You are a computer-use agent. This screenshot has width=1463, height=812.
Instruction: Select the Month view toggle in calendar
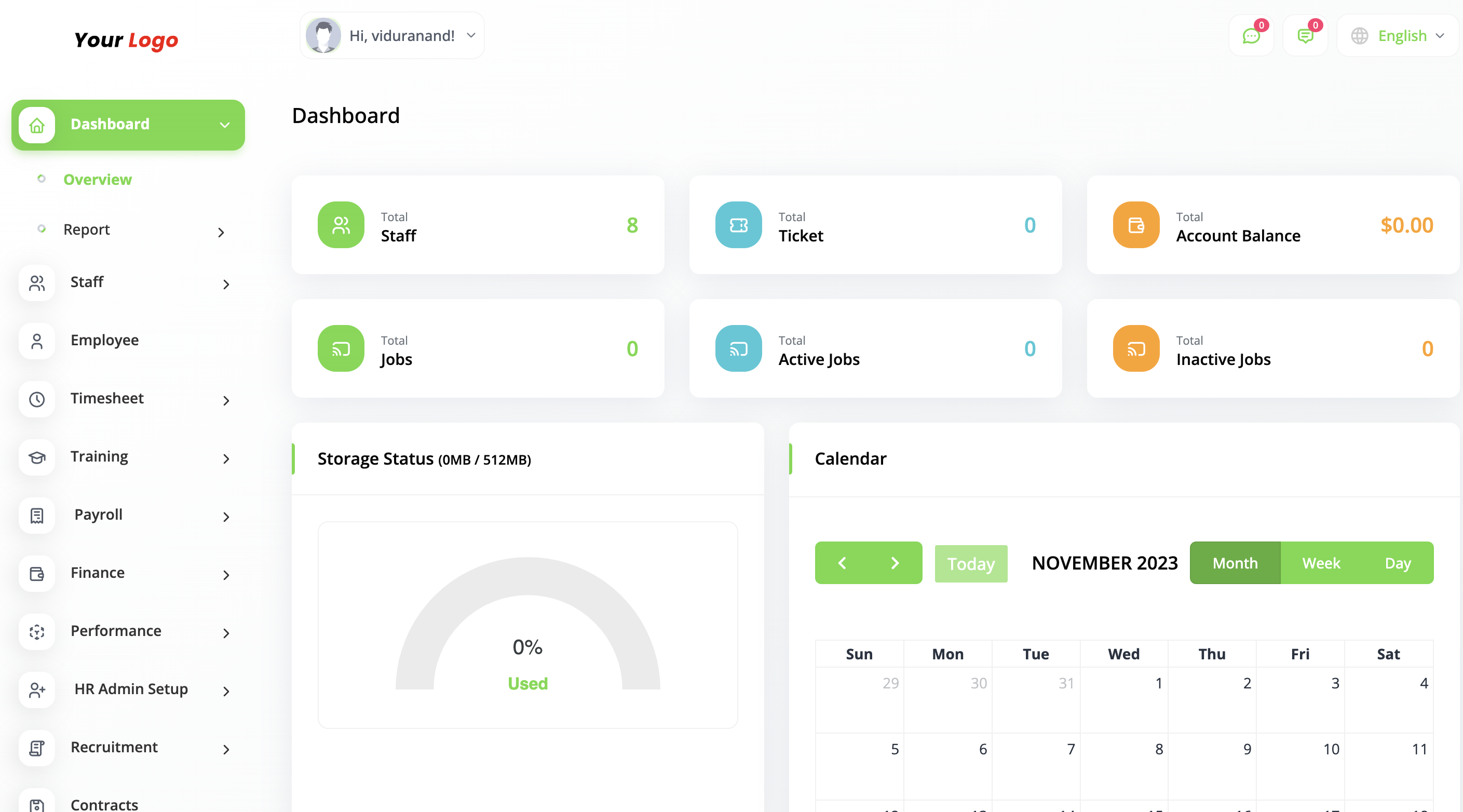click(1234, 563)
